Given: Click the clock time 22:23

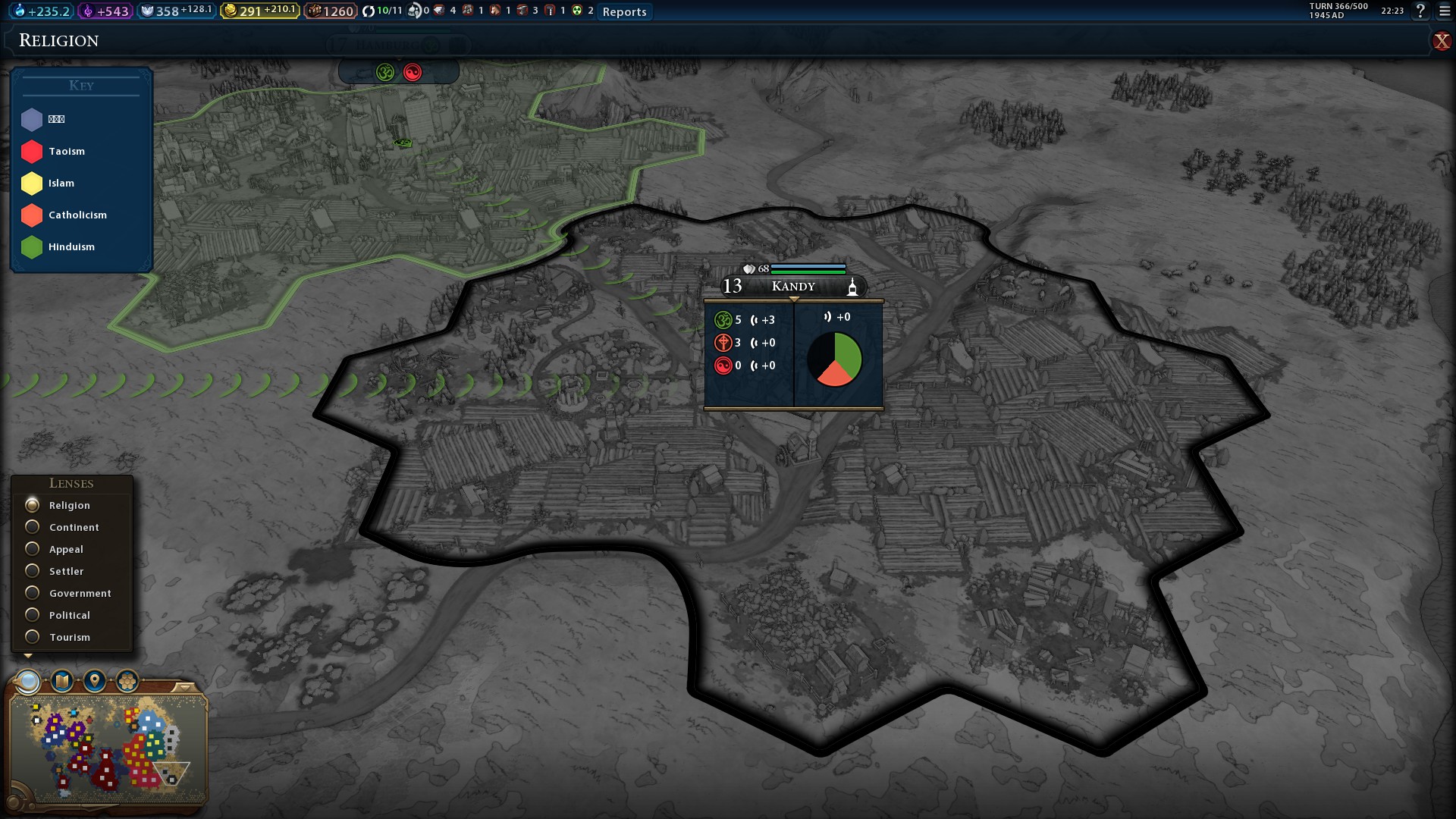Looking at the screenshot, I should click(1392, 11).
